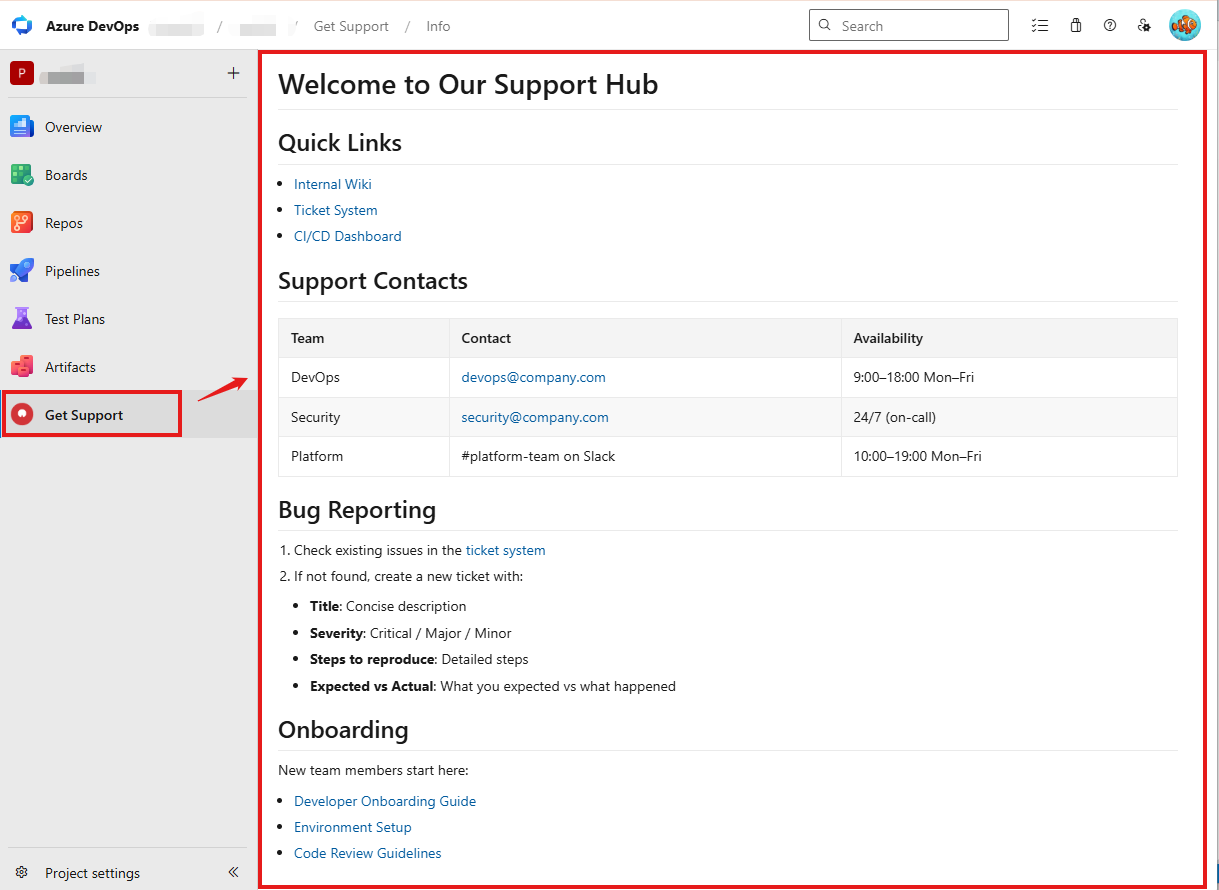Open the Marketplace shopping bag icon
Image resolution: width=1219 pixels, height=890 pixels.
tap(1076, 26)
